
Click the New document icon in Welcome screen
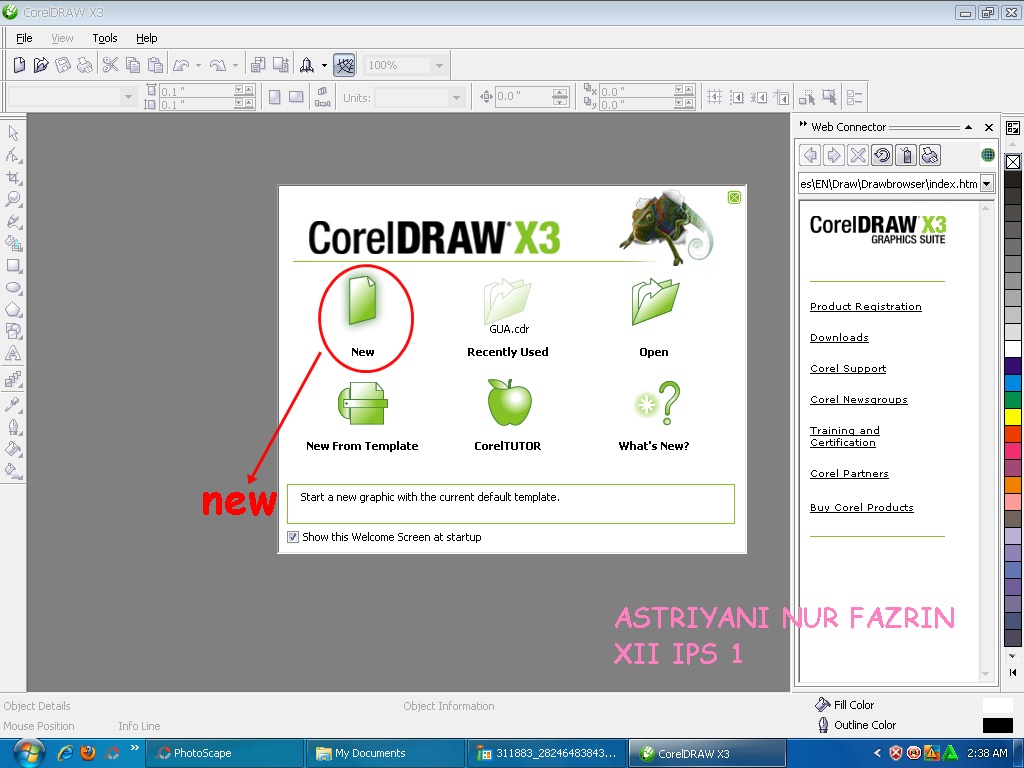362,300
